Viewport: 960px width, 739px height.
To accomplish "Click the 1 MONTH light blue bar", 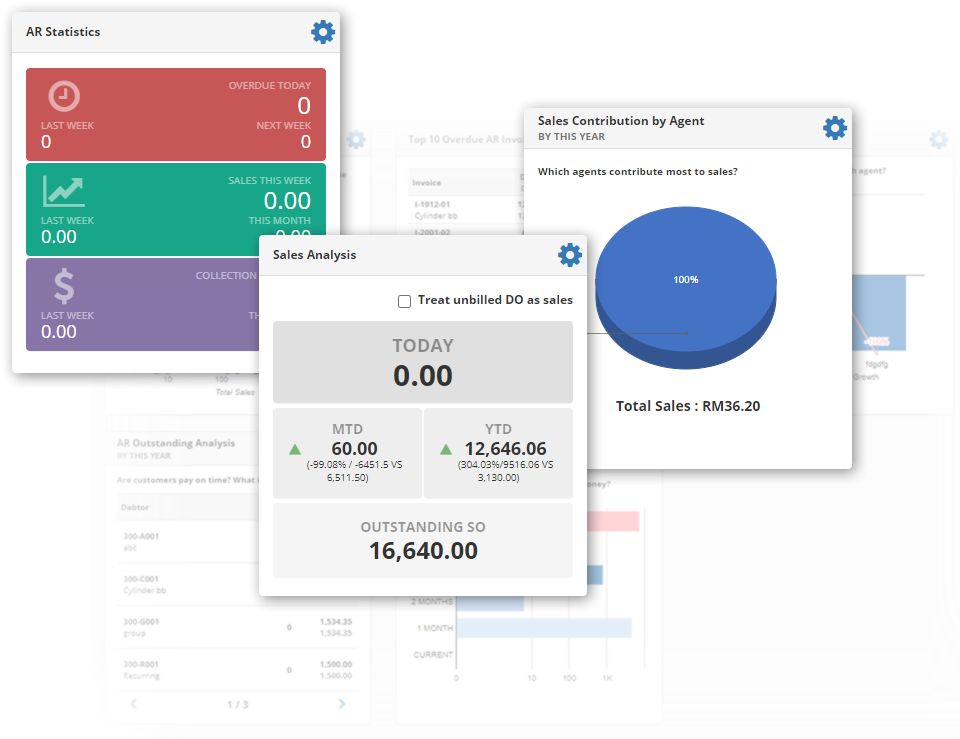I will (x=544, y=628).
